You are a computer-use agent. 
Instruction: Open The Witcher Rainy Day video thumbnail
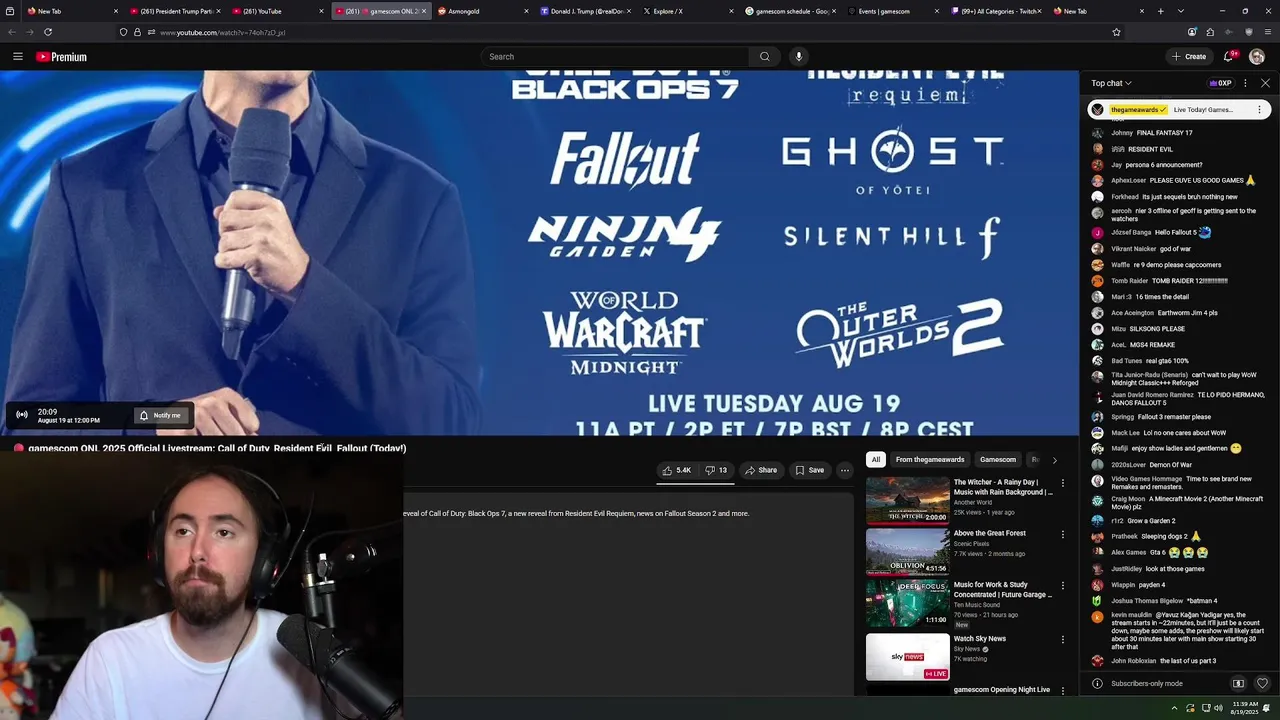(907, 500)
